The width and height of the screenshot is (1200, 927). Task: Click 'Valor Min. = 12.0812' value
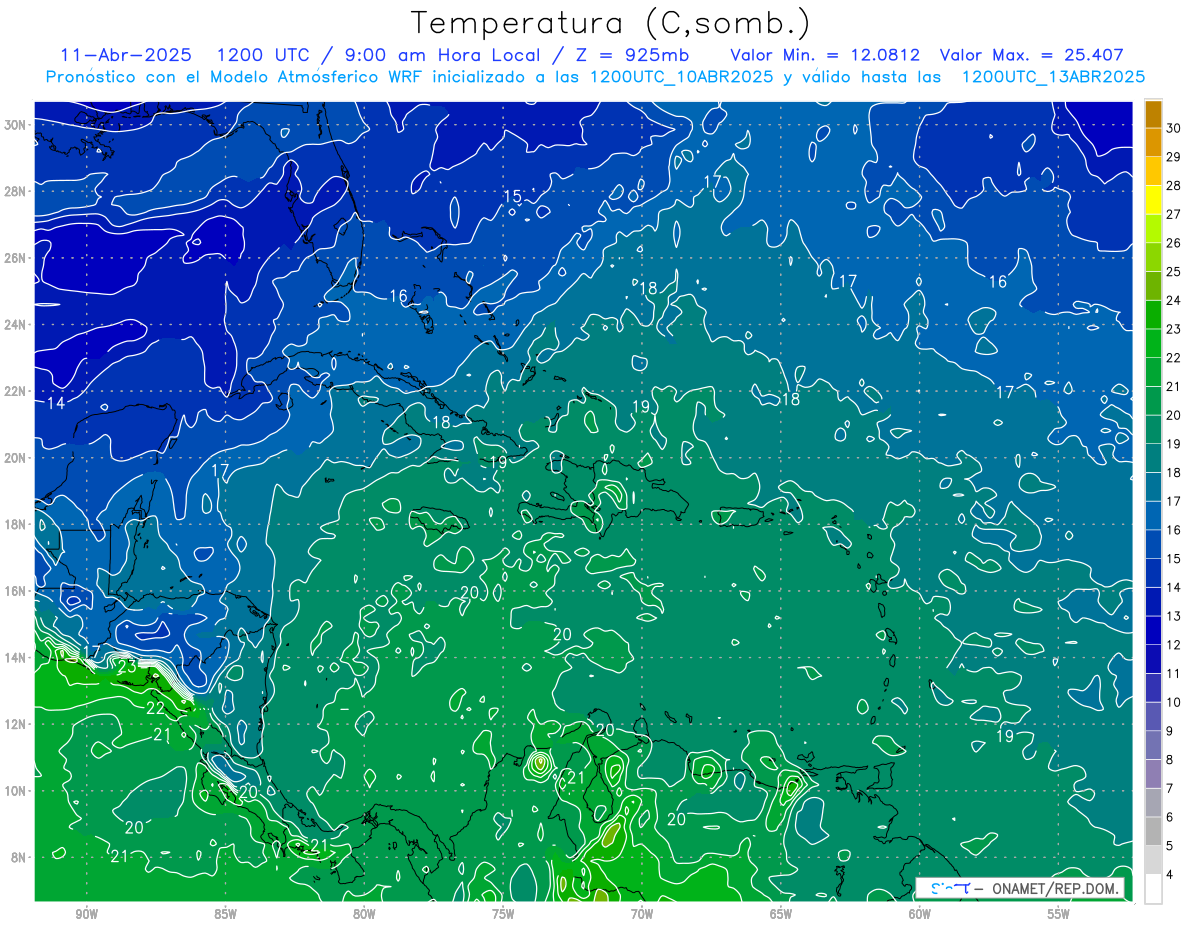click(x=827, y=55)
